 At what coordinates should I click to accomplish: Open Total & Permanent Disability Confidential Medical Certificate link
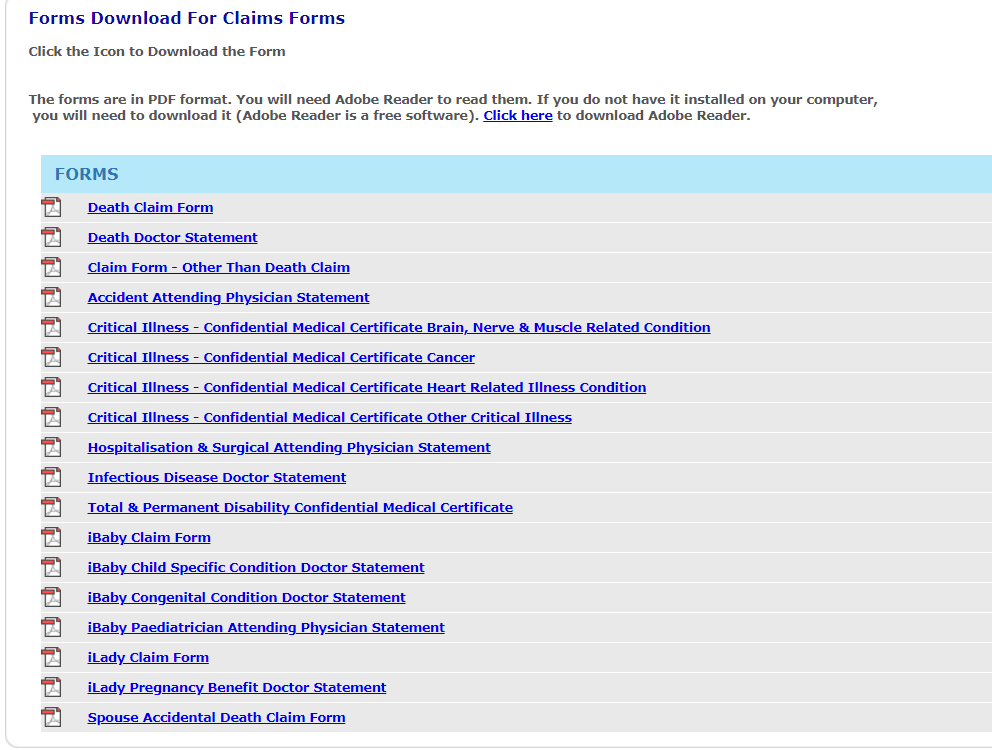pyautogui.click(x=301, y=508)
